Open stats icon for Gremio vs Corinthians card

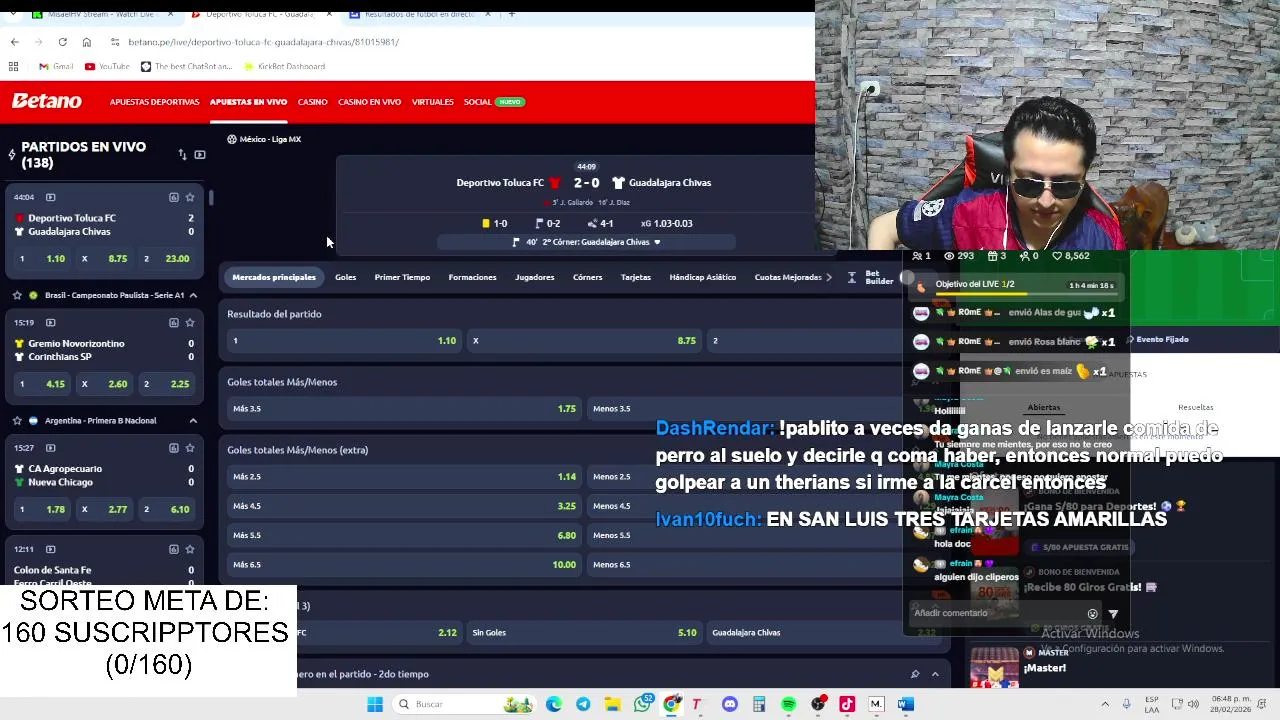[173, 322]
